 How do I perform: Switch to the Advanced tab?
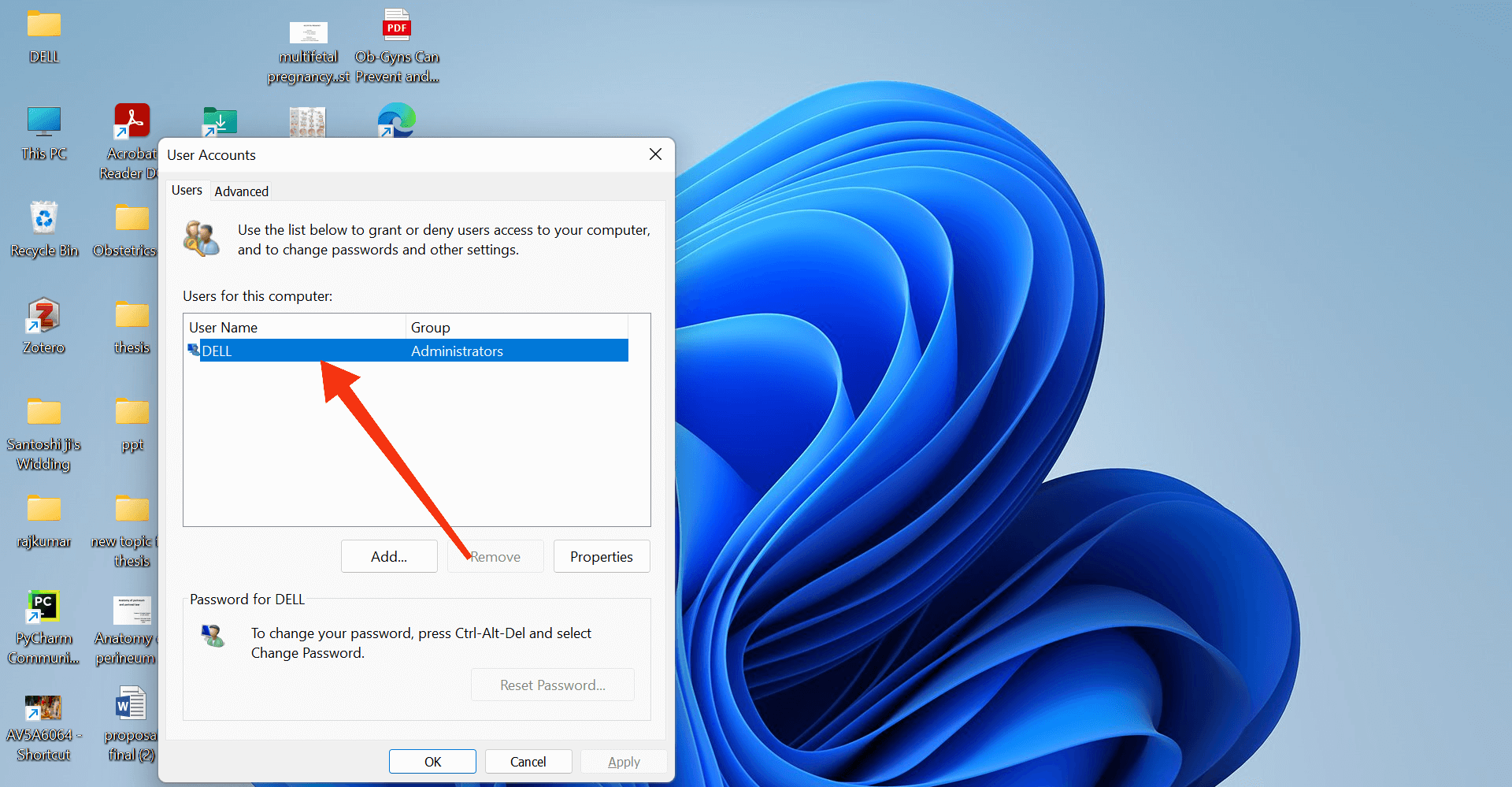[242, 191]
